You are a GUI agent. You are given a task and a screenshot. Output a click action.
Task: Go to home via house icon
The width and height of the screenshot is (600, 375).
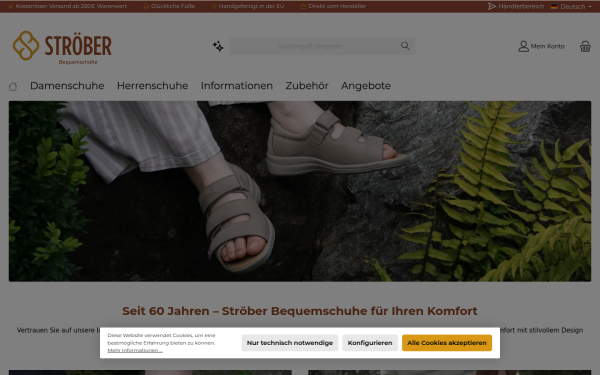point(13,86)
